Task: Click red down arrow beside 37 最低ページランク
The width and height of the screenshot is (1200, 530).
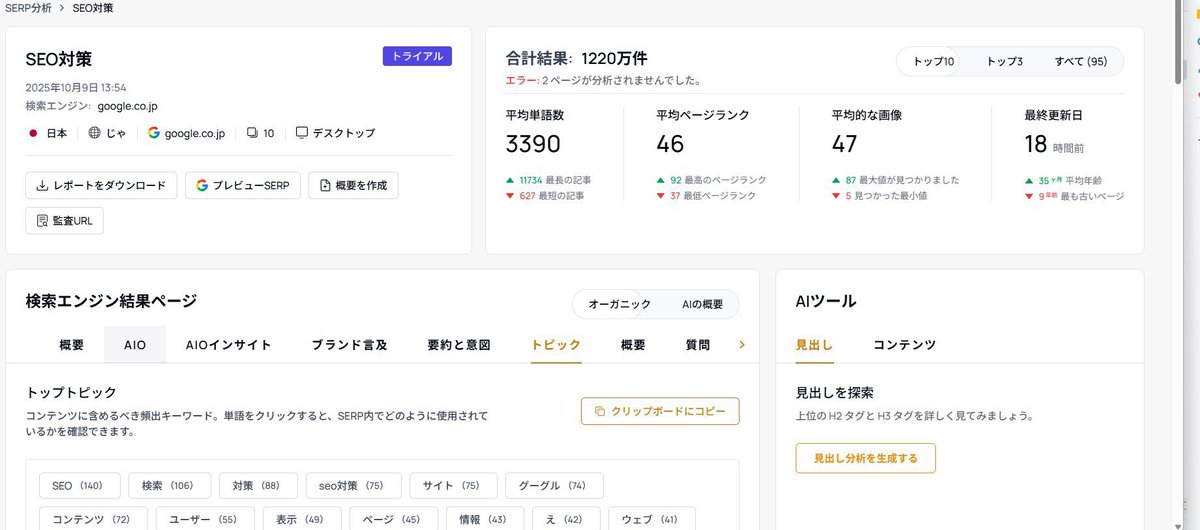Action: [661, 196]
